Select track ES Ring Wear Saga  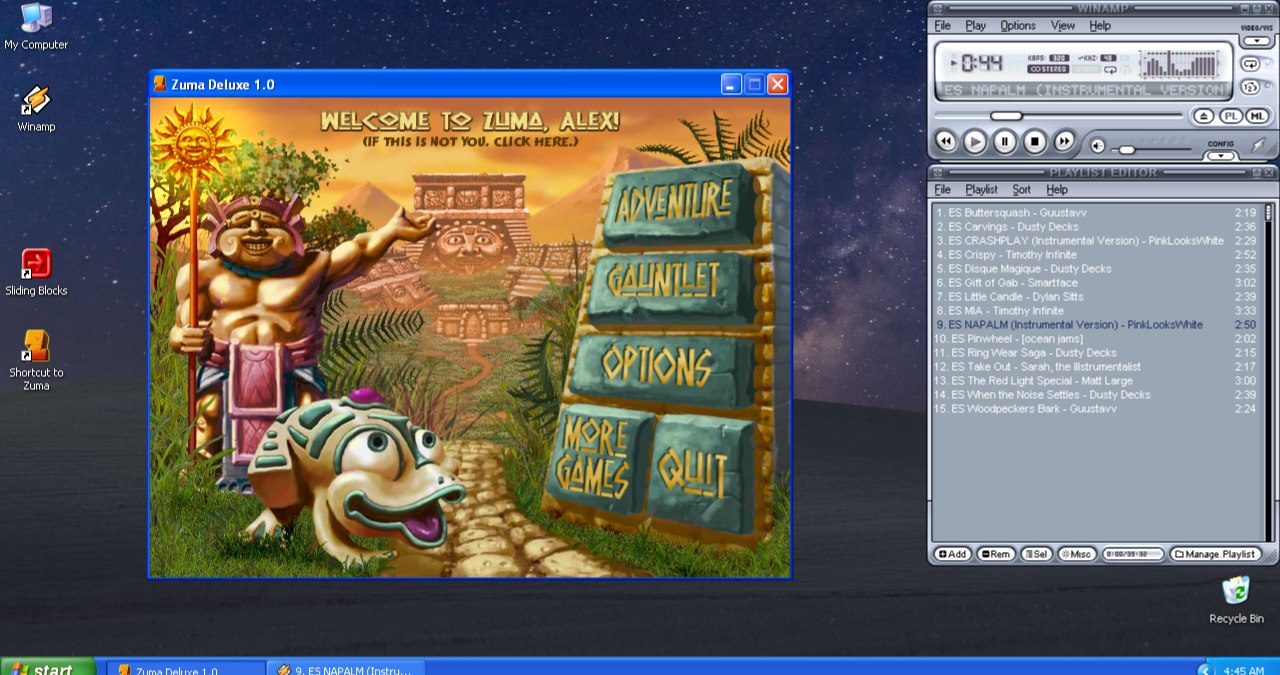click(x=1096, y=353)
